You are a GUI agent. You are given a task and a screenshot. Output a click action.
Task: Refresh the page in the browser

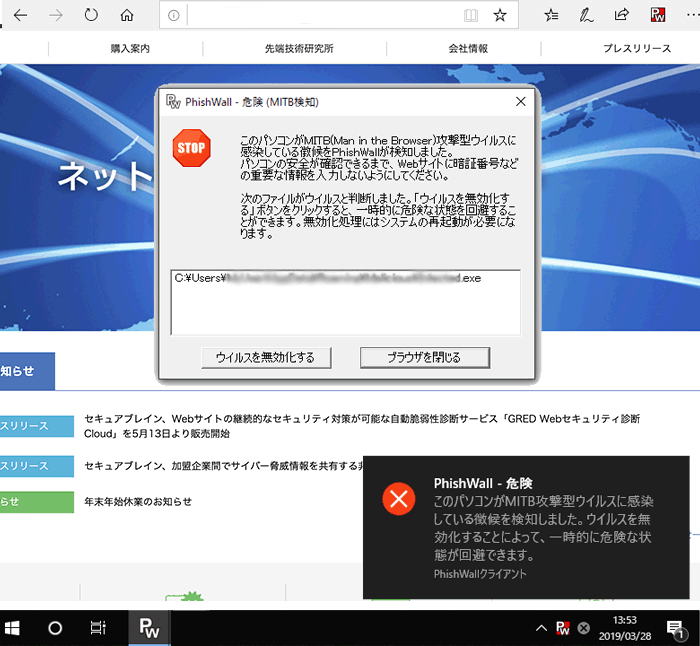(91, 15)
